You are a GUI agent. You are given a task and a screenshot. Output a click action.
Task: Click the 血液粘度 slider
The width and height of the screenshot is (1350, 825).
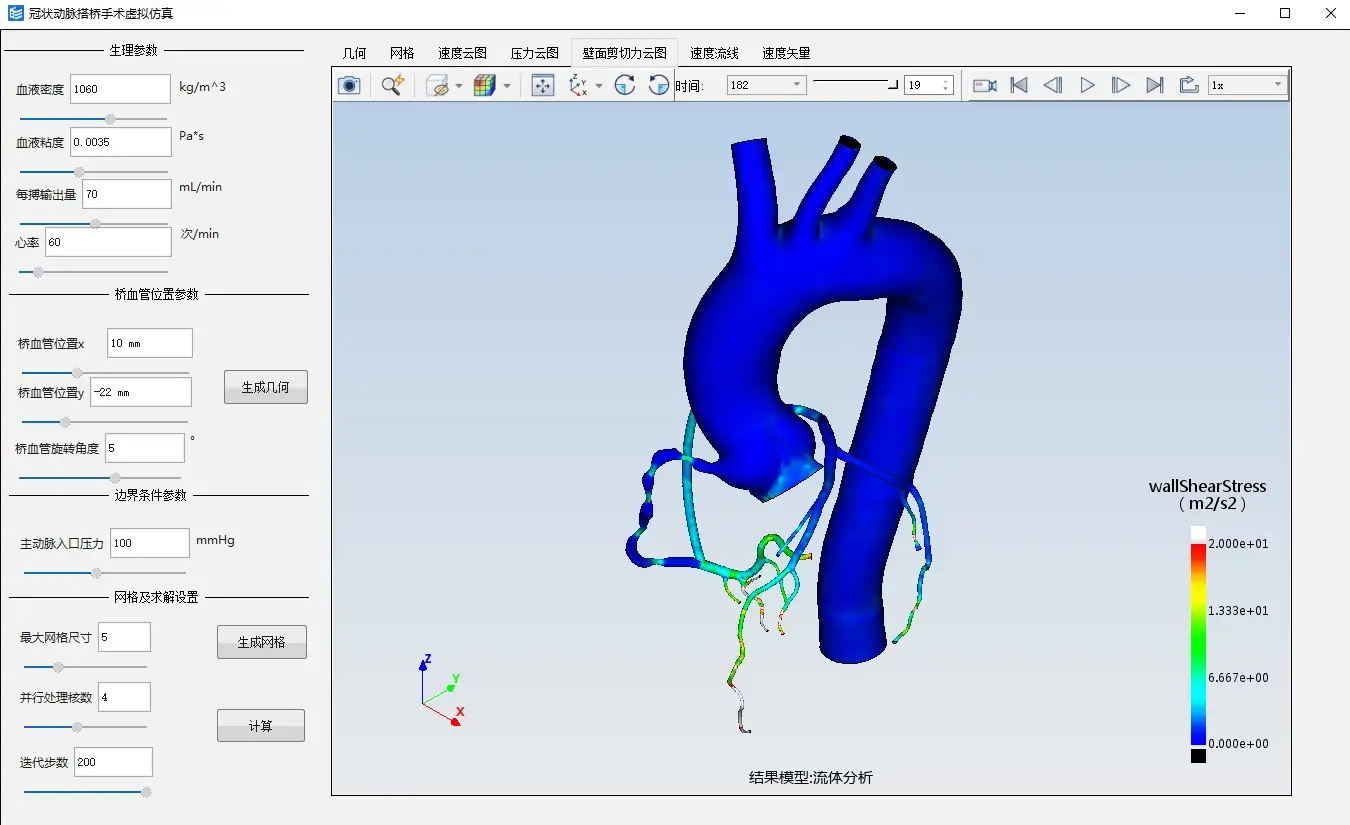click(93, 171)
